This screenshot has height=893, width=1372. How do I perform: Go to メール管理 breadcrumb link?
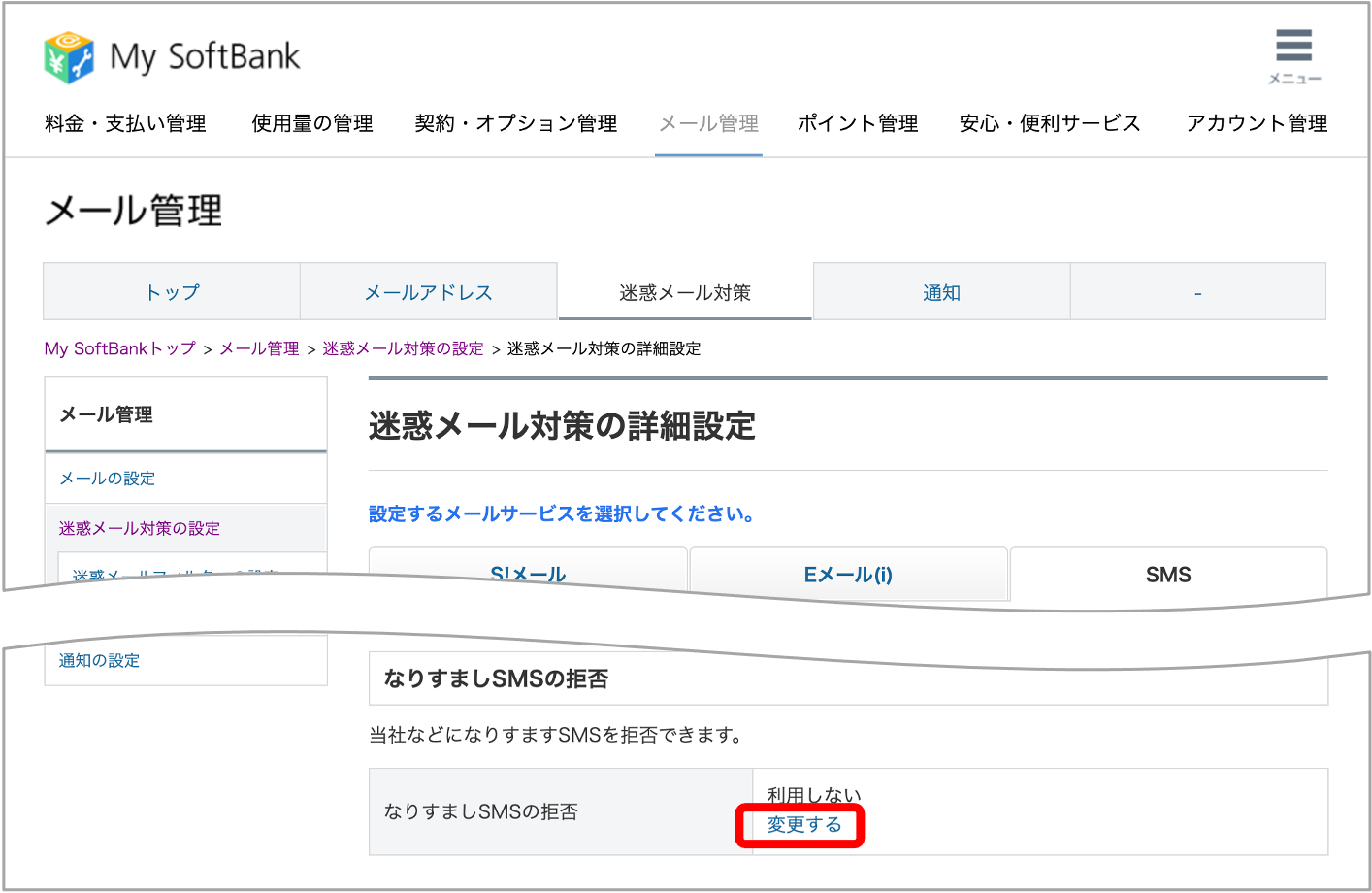click(x=259, y=348)
